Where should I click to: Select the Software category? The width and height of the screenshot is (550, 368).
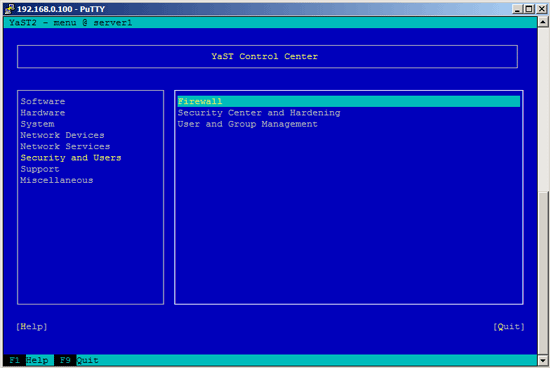pyautogui.click(x=43, y=101)
